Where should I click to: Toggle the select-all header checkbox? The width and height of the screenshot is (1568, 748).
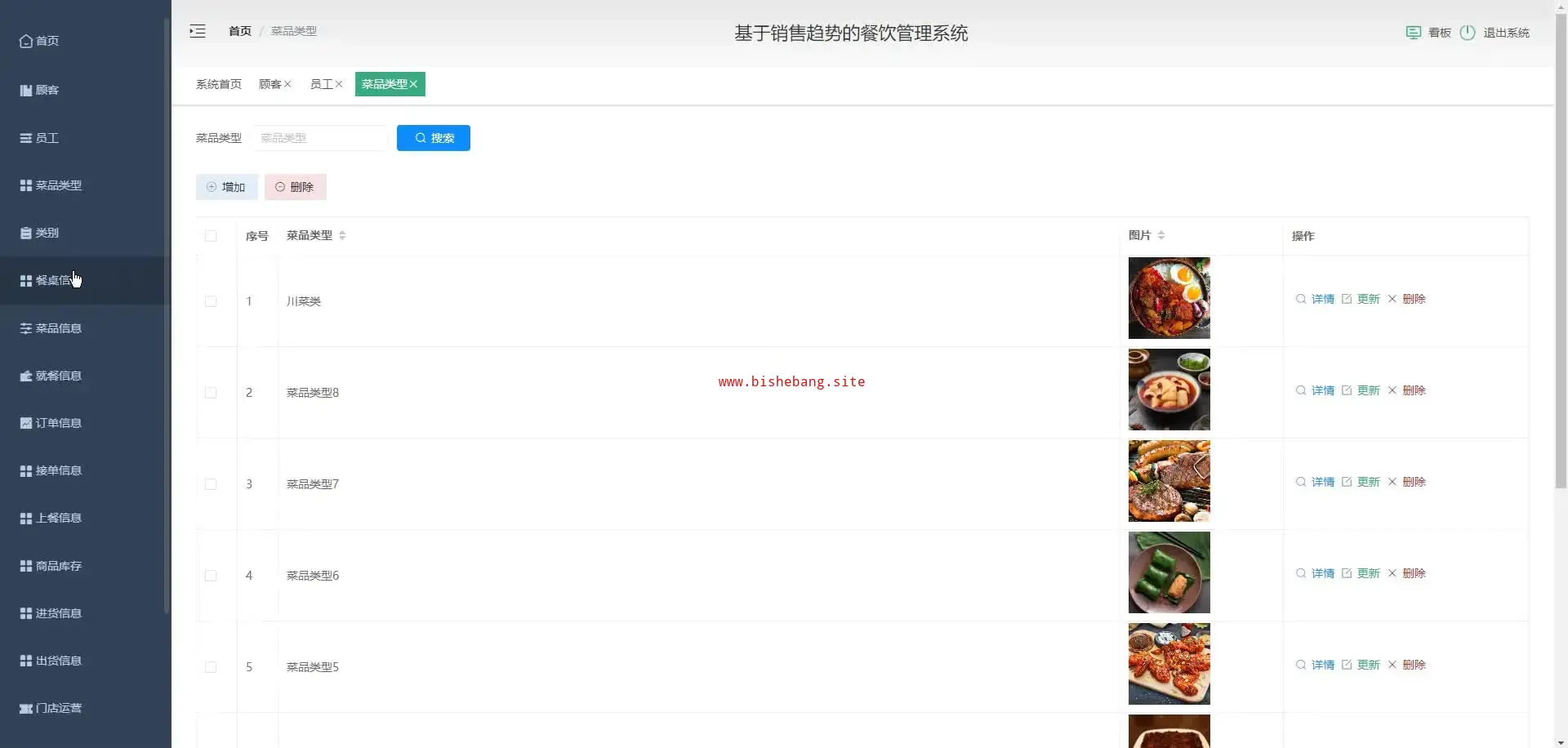211,236
